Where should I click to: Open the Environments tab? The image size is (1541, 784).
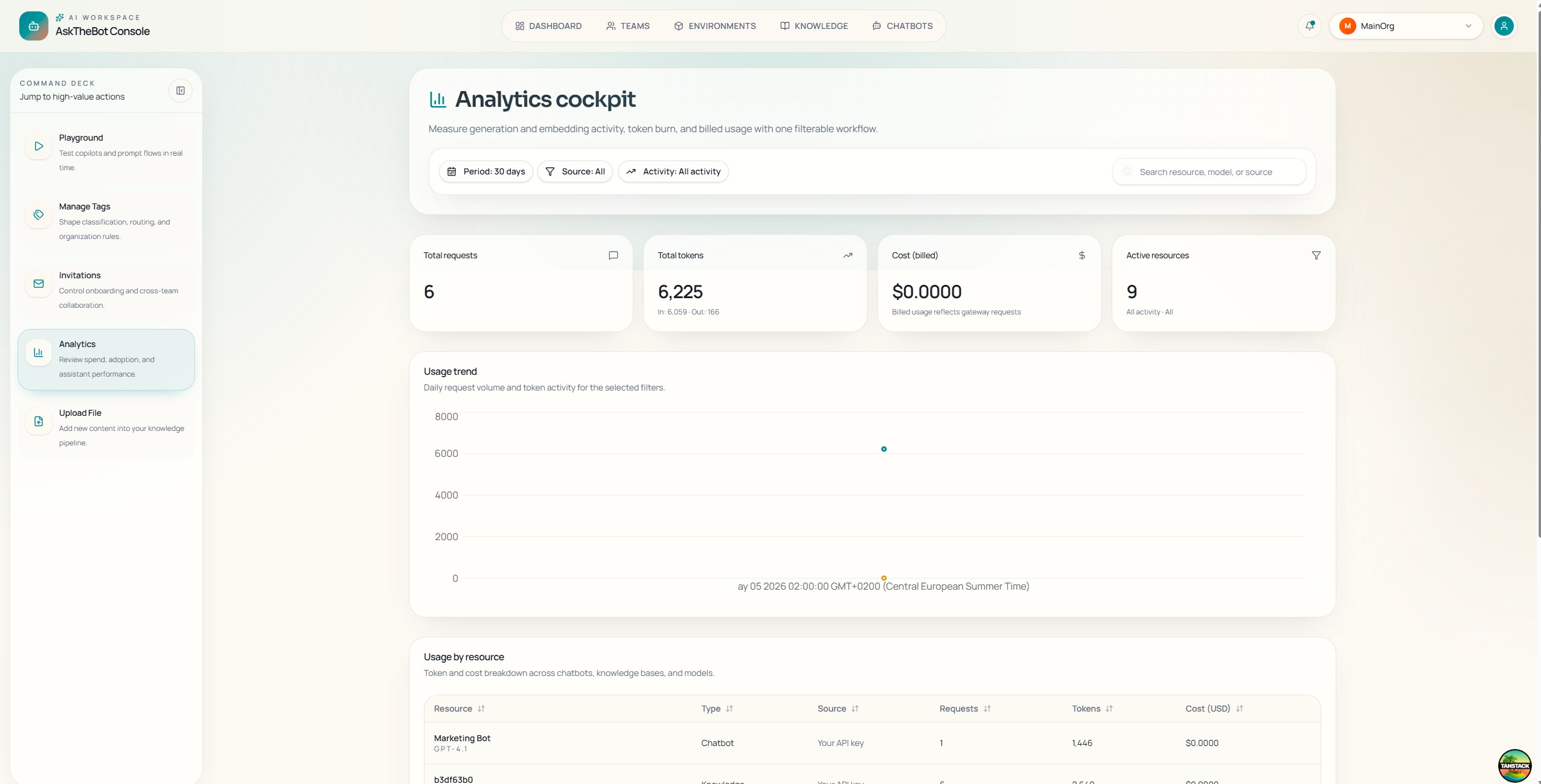pos(715,26)
